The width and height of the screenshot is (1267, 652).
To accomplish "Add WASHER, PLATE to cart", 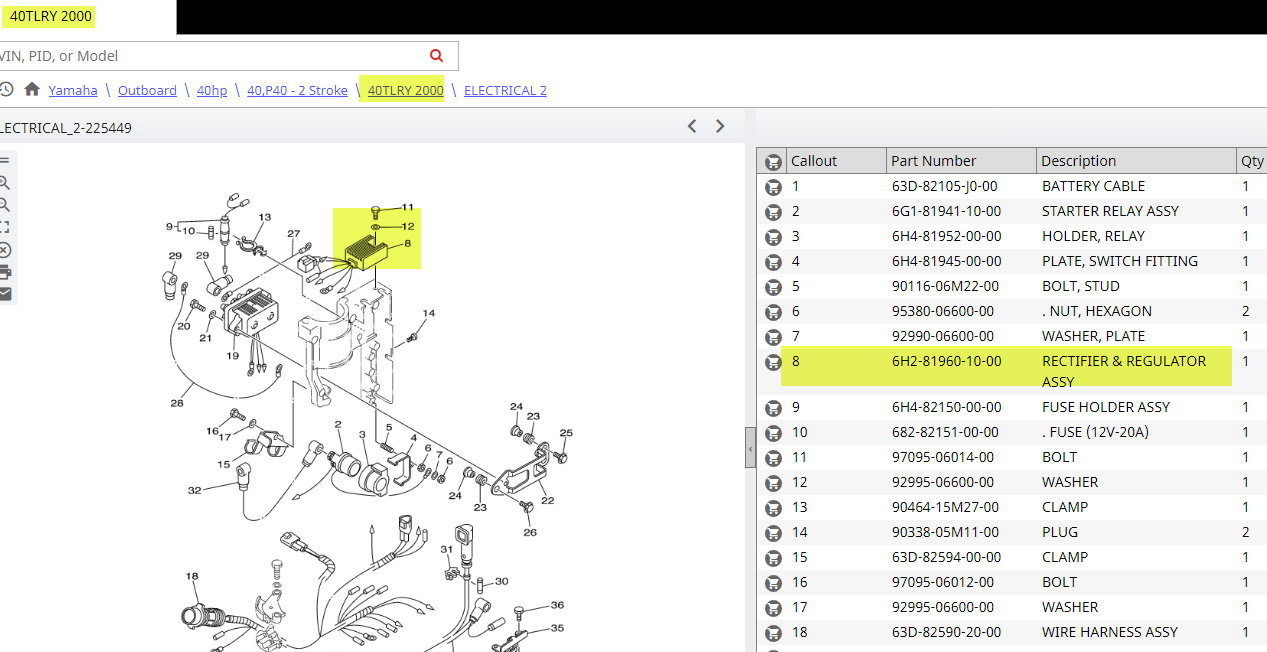I will (773, 337).
